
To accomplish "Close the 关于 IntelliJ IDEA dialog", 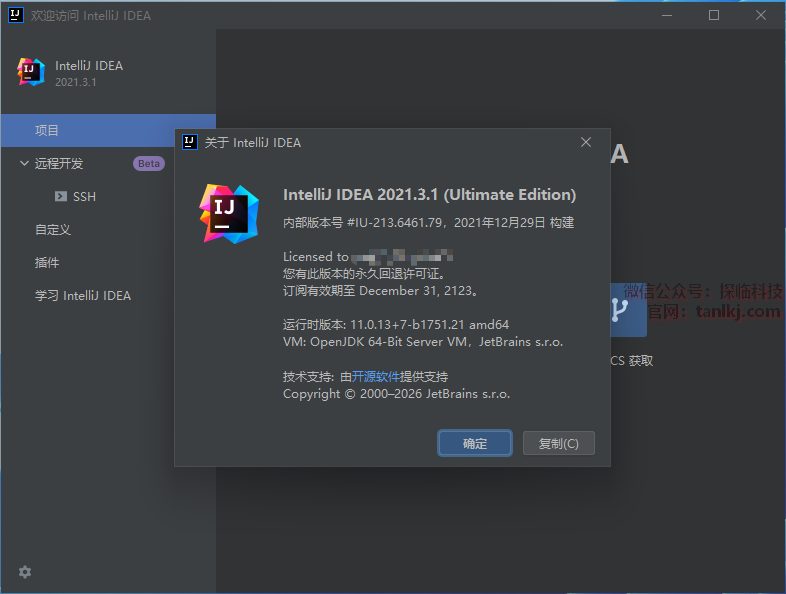I will [x=585, y=142].
